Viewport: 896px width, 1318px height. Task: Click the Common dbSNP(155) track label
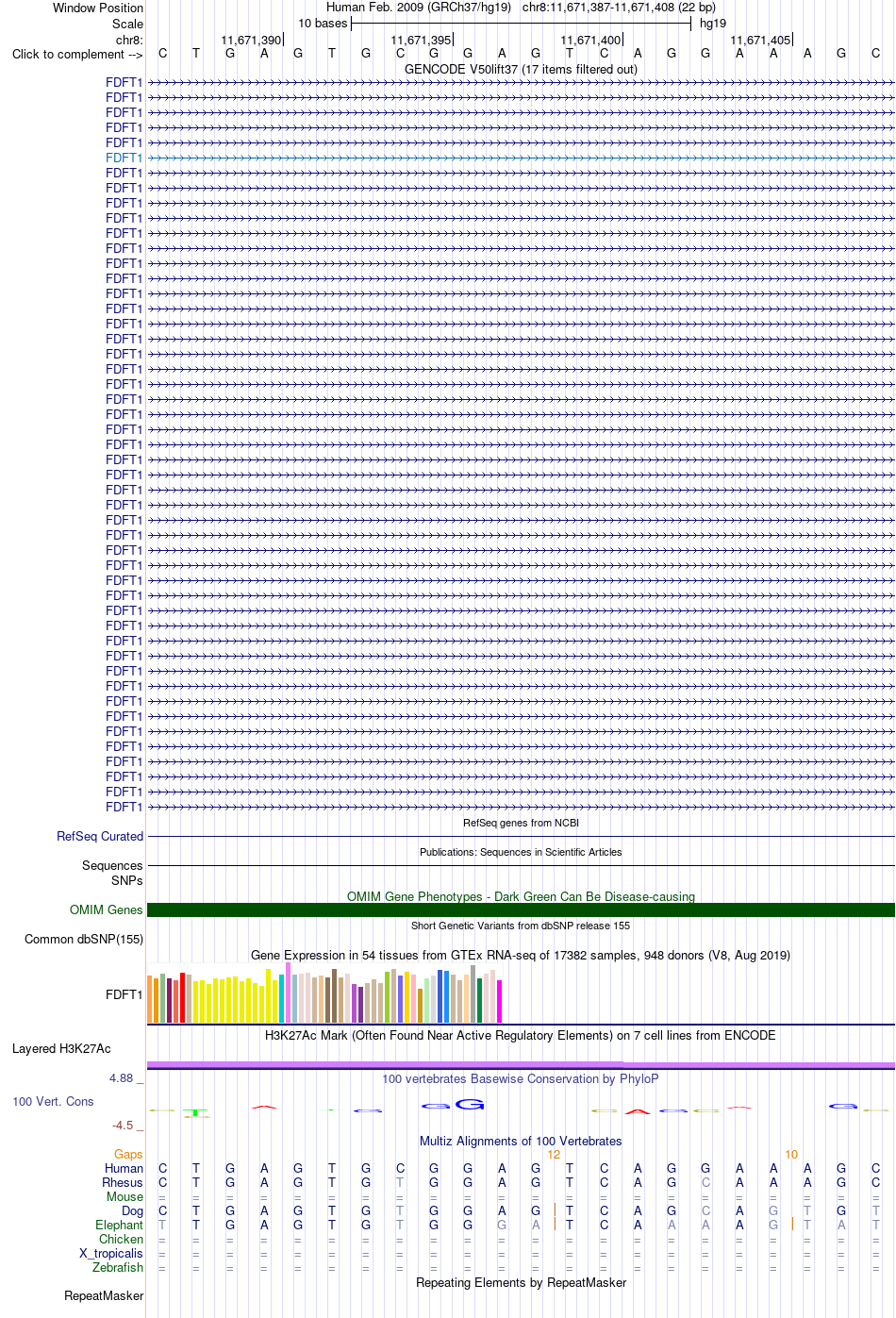pyautogui.click(x=84, y=939)
